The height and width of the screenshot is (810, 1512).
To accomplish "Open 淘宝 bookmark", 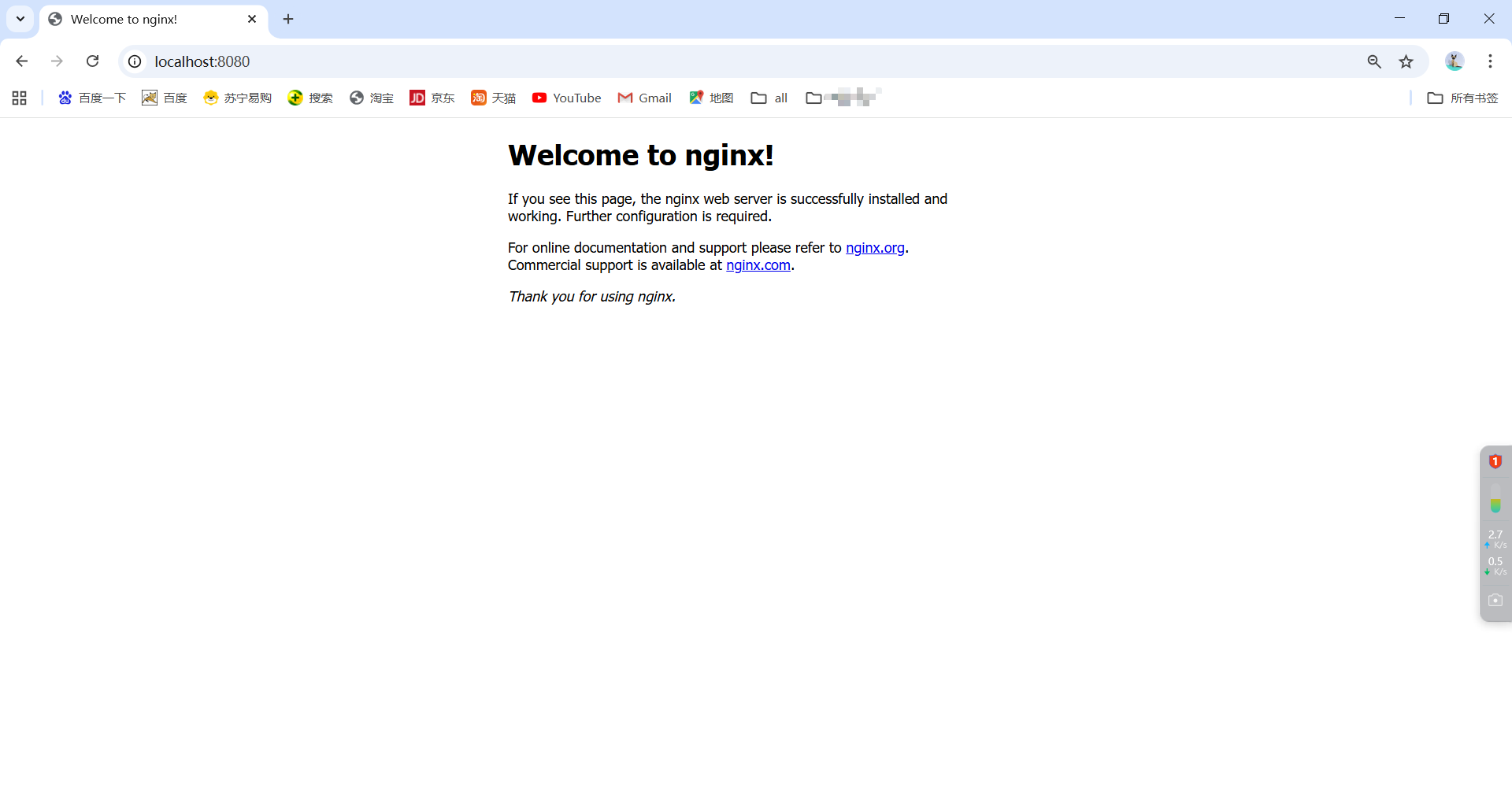I will 372,98.
